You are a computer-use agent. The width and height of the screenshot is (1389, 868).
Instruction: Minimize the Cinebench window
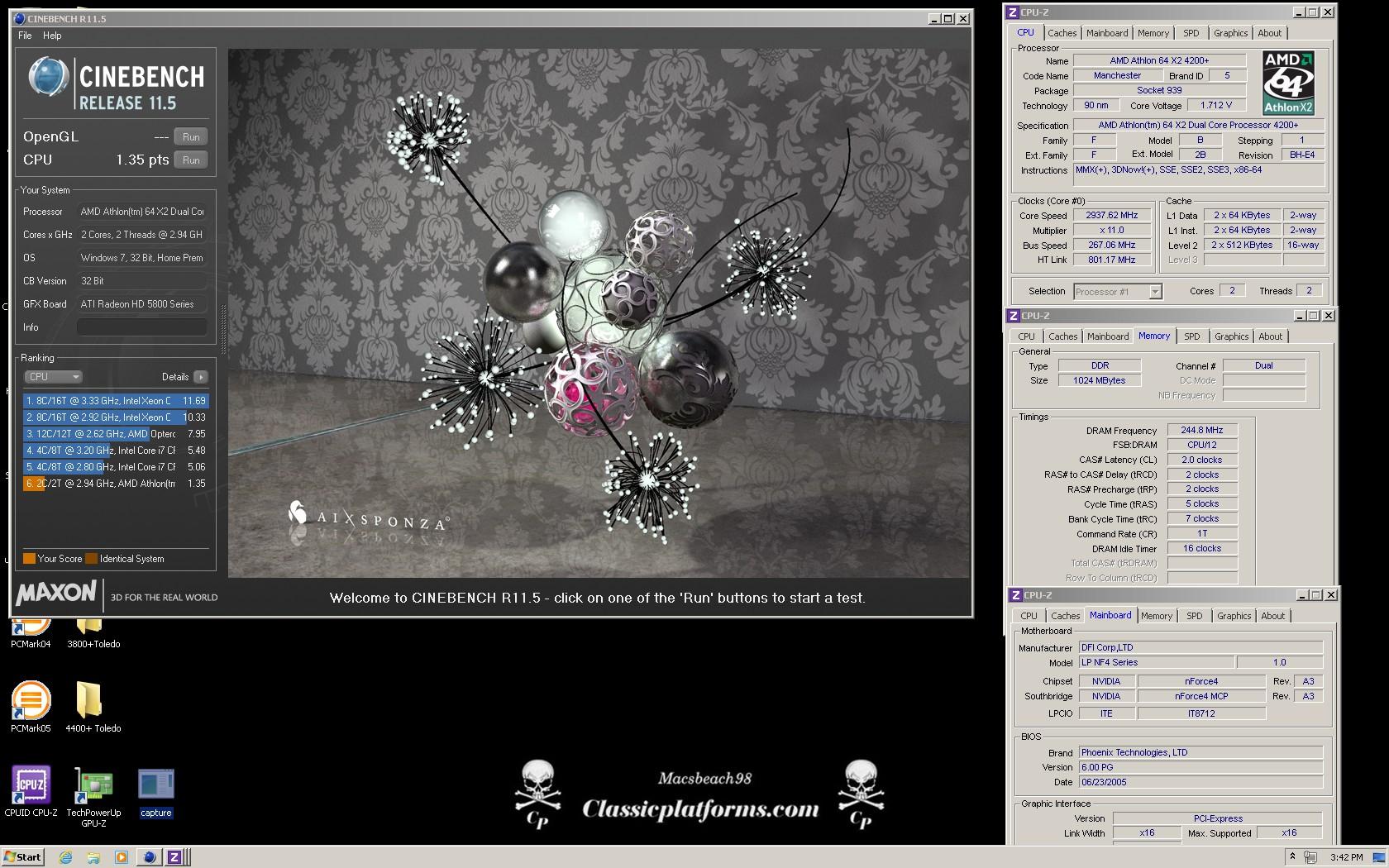pos(935,18)
